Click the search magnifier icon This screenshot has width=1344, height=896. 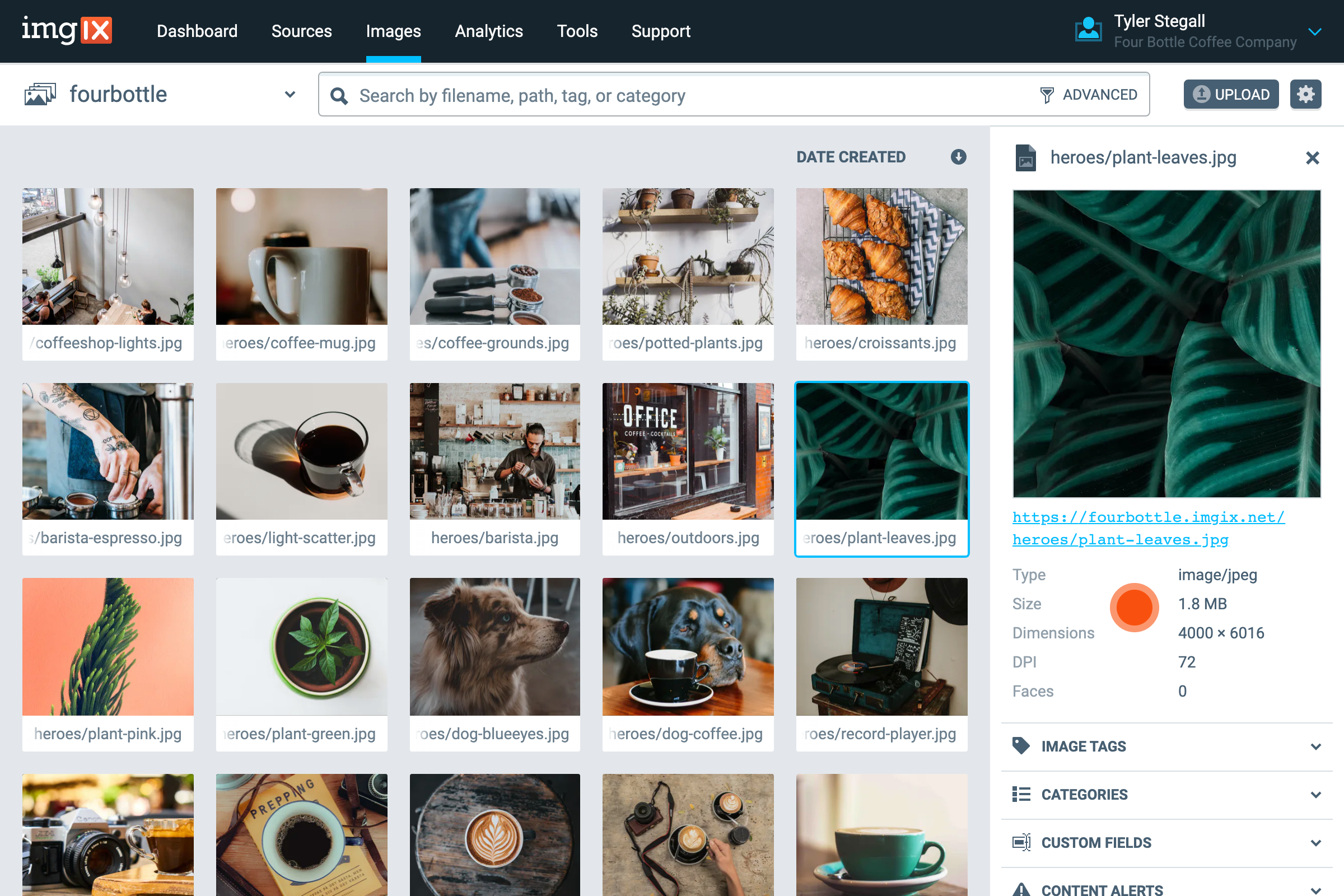tap(339, 95)
